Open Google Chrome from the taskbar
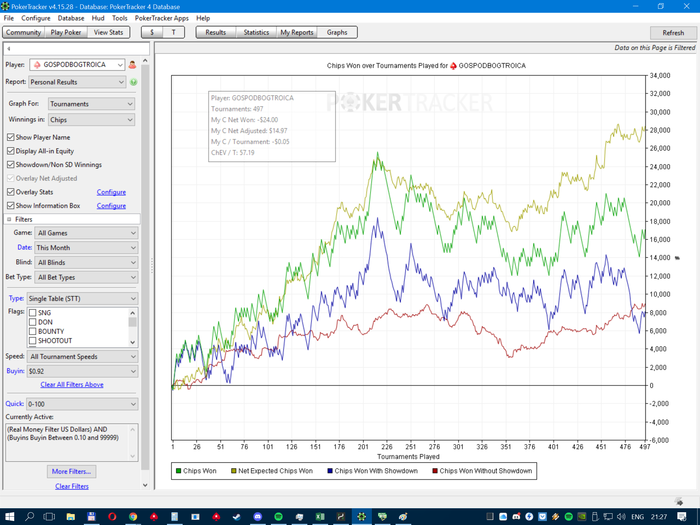Image resolution: width=700 pixels, height=525 pixels. (x=133, y=517)
